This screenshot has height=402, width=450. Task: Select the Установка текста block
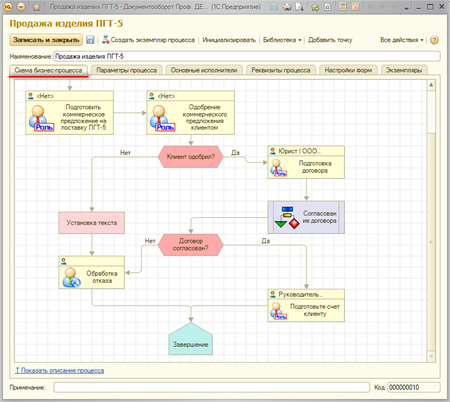(x=92, y=223)
